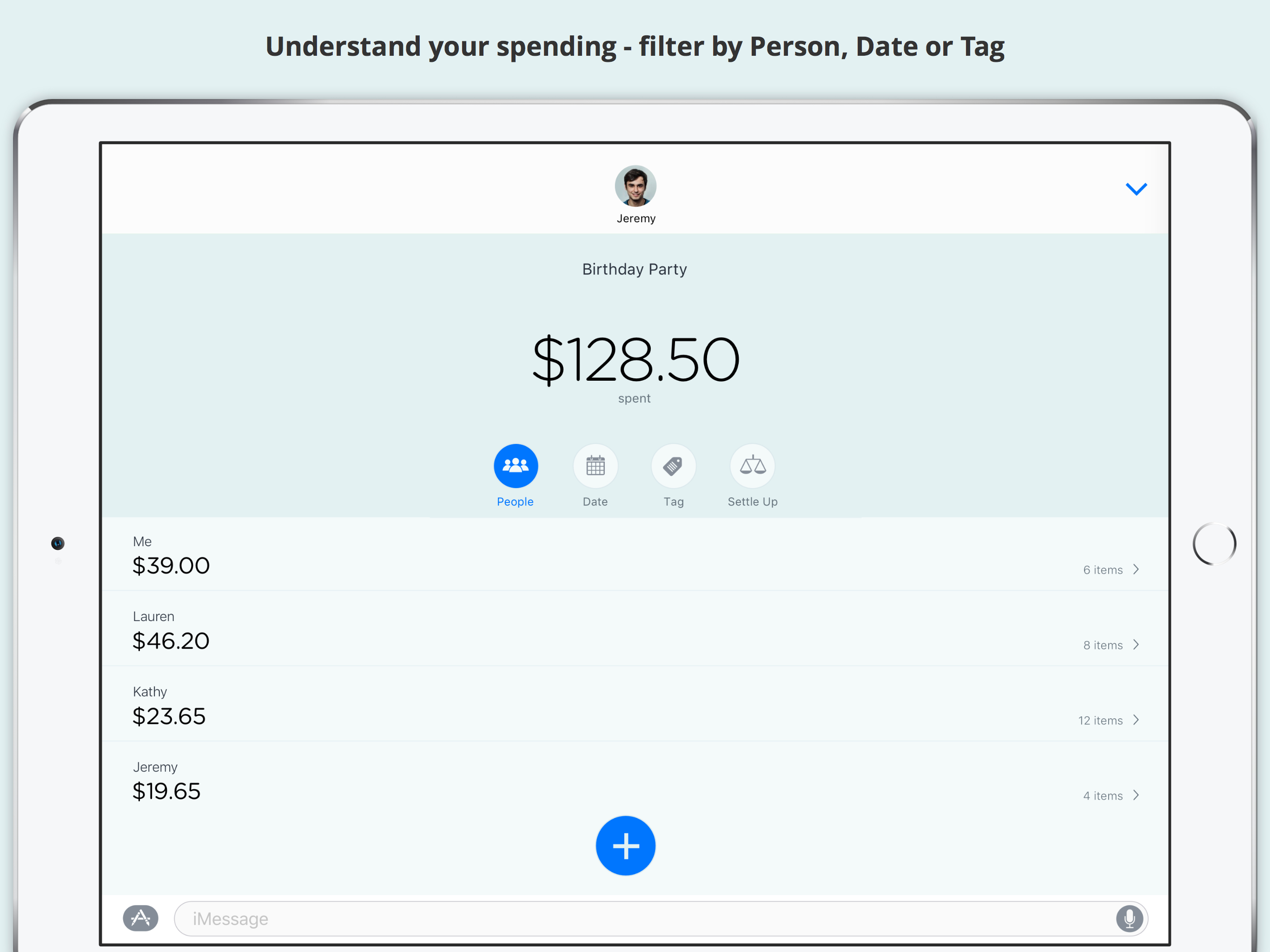1270x952 pixels.
Task: Tap Jeremy's profile avatar
Action: 635,186
